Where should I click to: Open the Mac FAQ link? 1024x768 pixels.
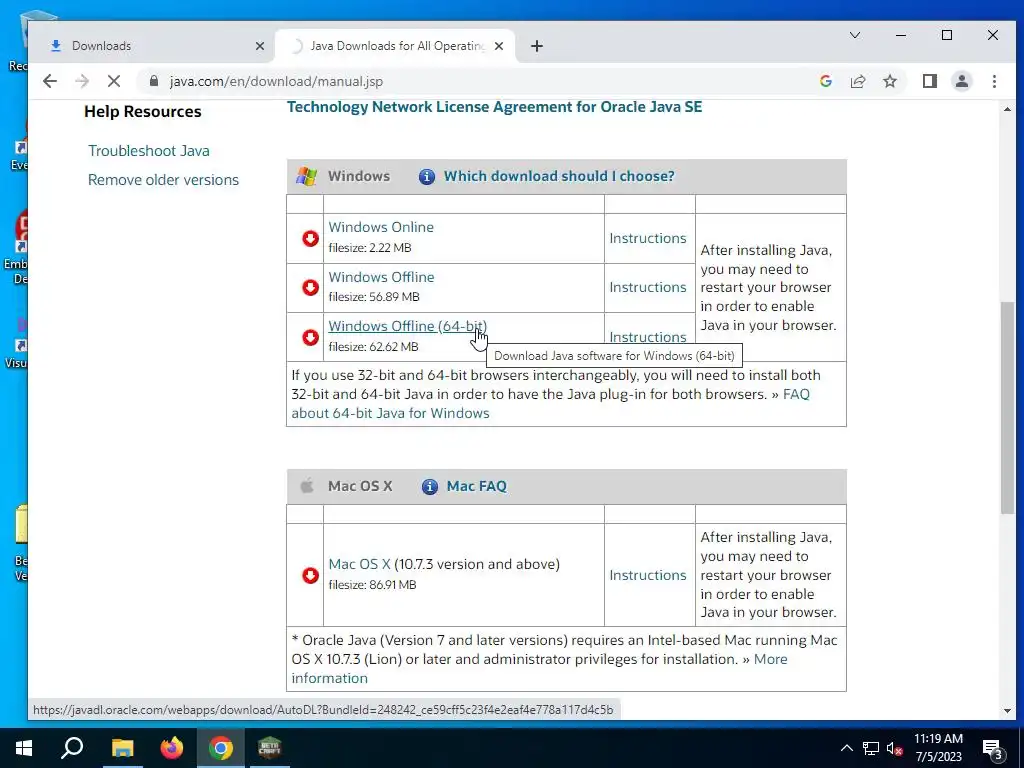(x=476, y=487)
